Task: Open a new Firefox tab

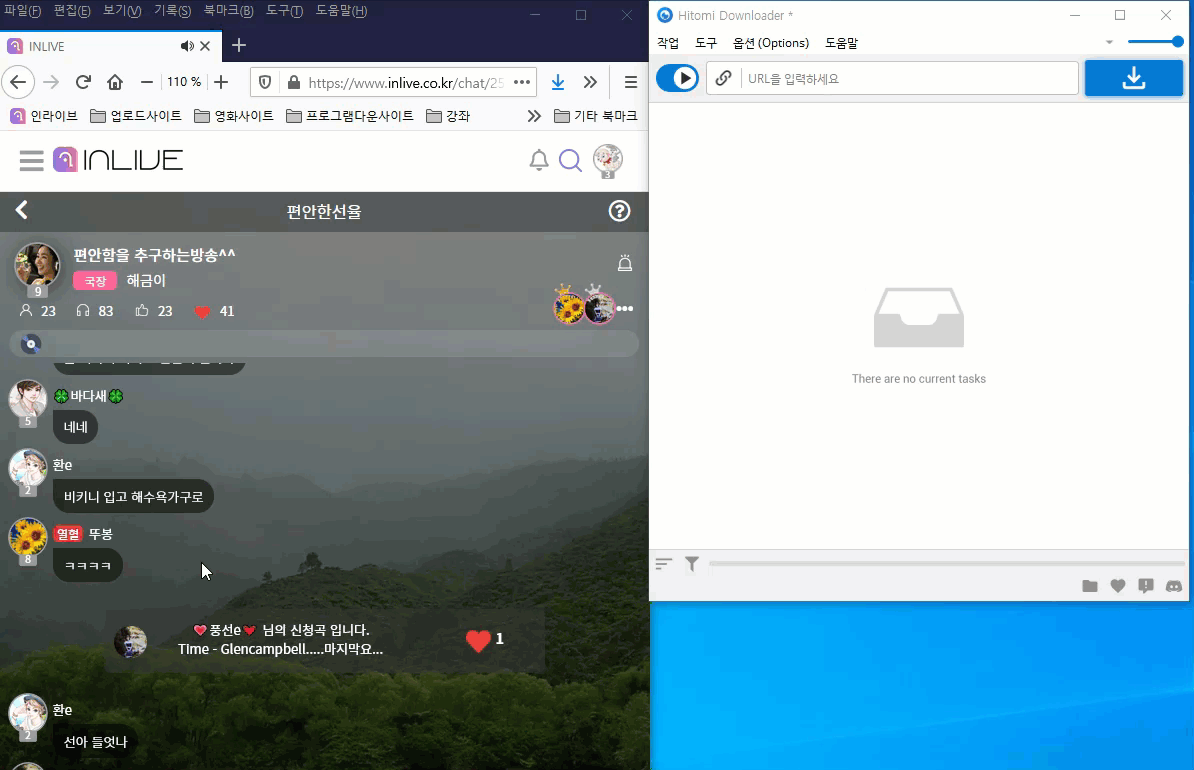Action: pos(238,46)
